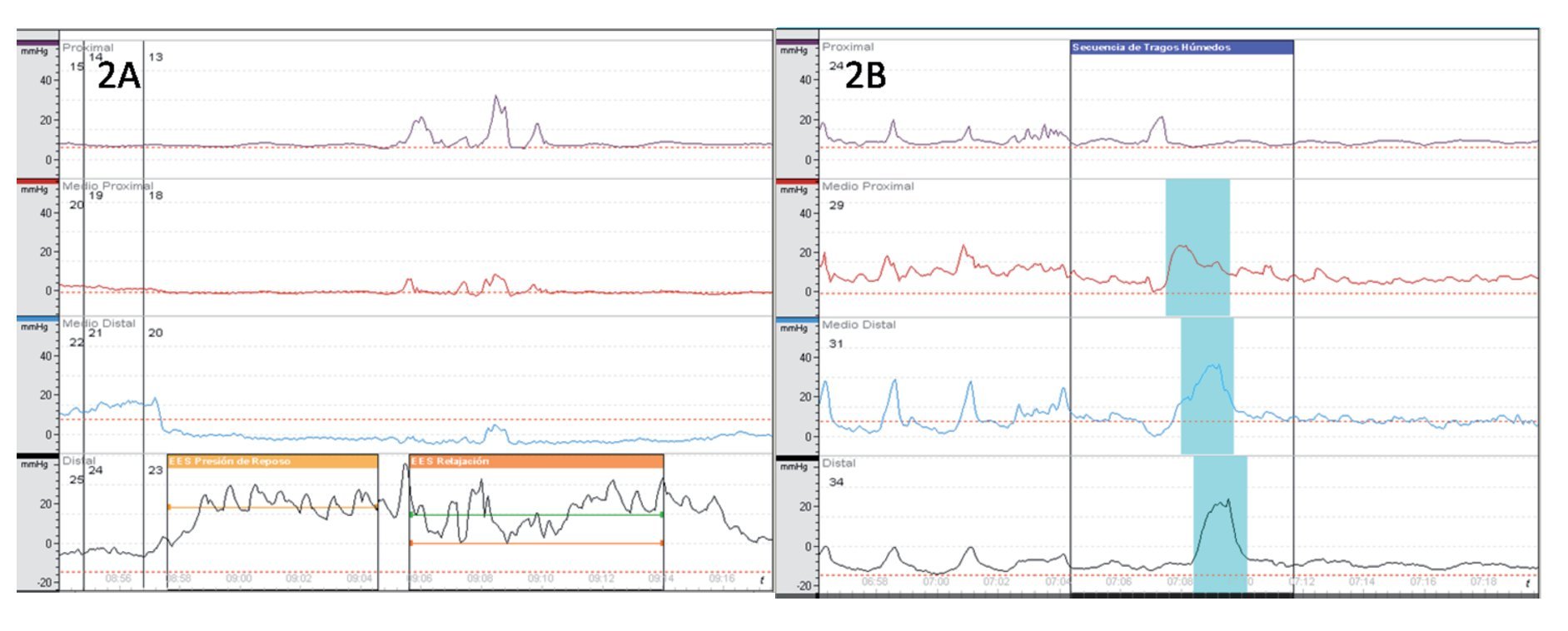Click black color bar of 2B Distal channel
Screen dimensions: 1568x631
[x=796, y=458]
